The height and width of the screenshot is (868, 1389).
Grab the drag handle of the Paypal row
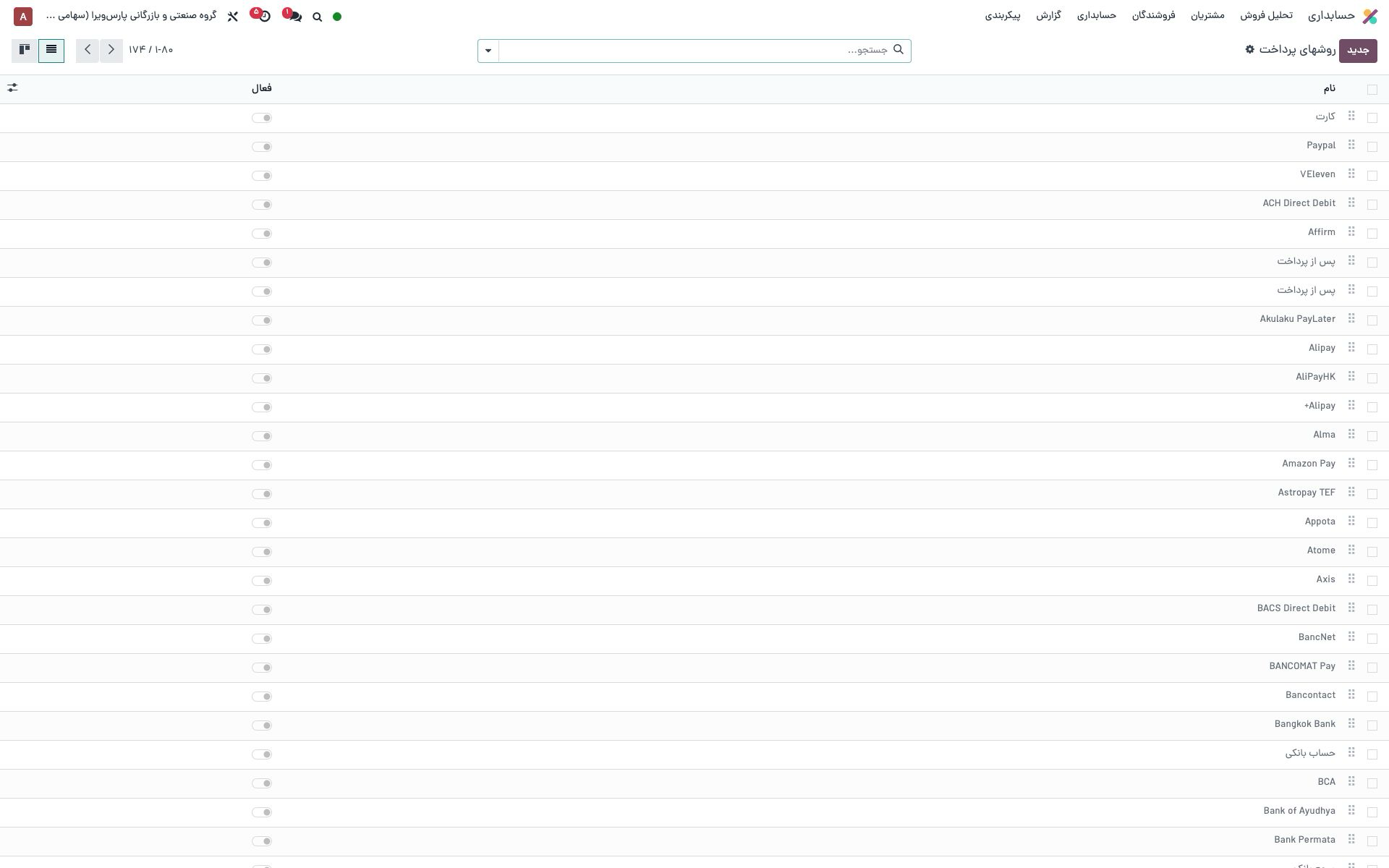tap(1351, 145)
